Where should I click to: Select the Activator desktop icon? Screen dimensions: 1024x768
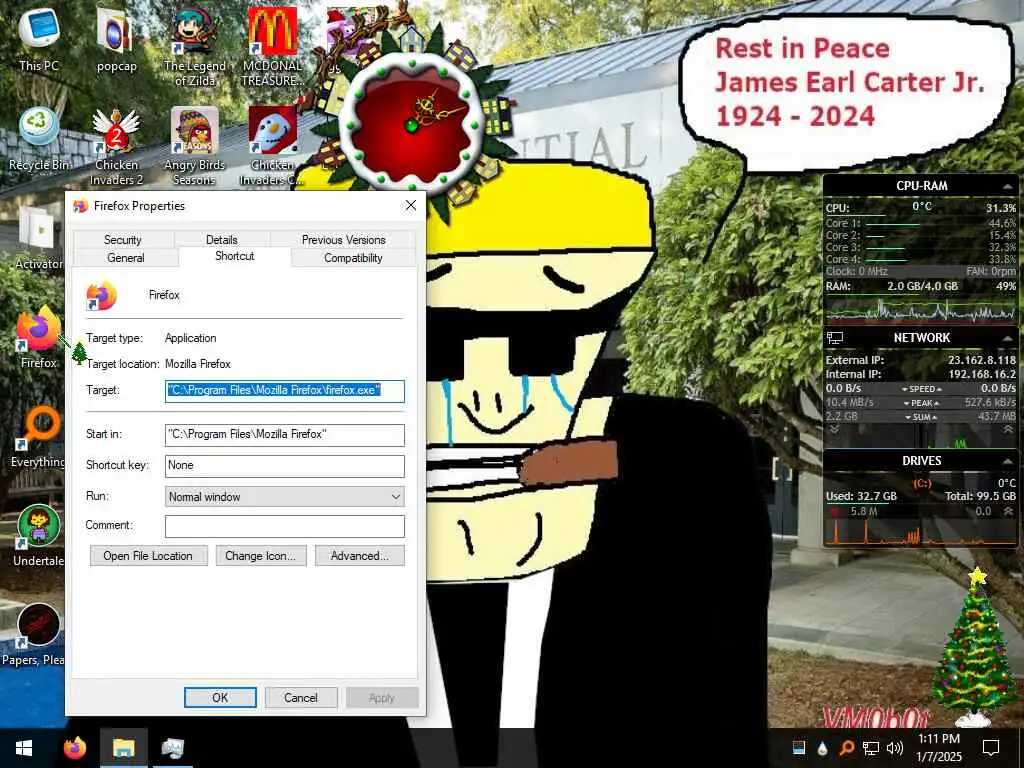tap(39, 238)
